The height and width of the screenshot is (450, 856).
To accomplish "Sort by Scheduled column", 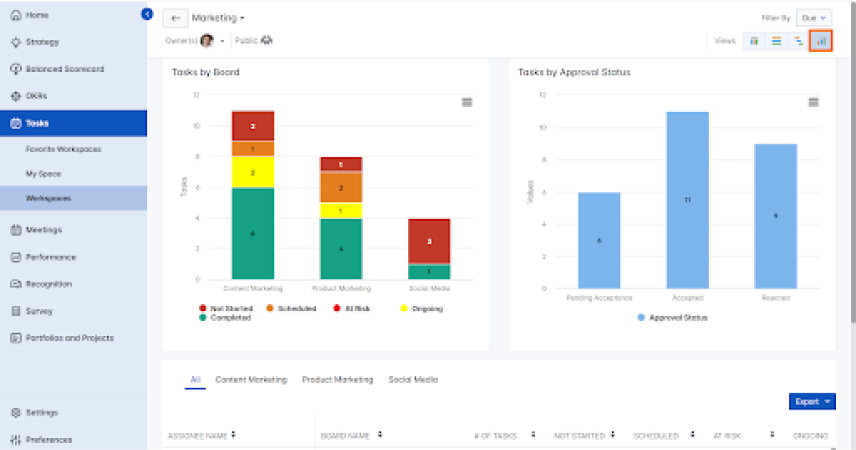I will pos(692,435).
